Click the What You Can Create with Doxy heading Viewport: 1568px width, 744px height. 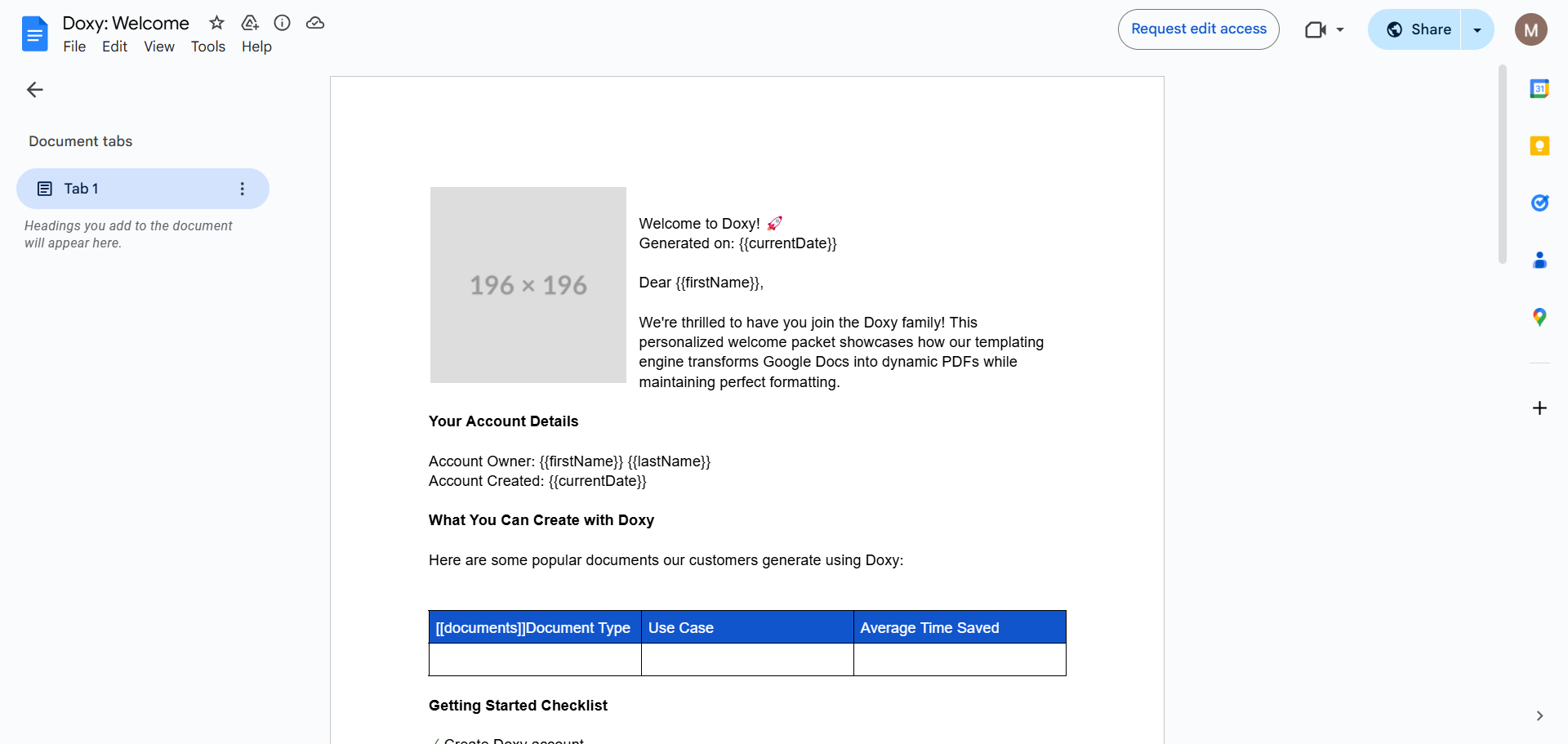541,520
